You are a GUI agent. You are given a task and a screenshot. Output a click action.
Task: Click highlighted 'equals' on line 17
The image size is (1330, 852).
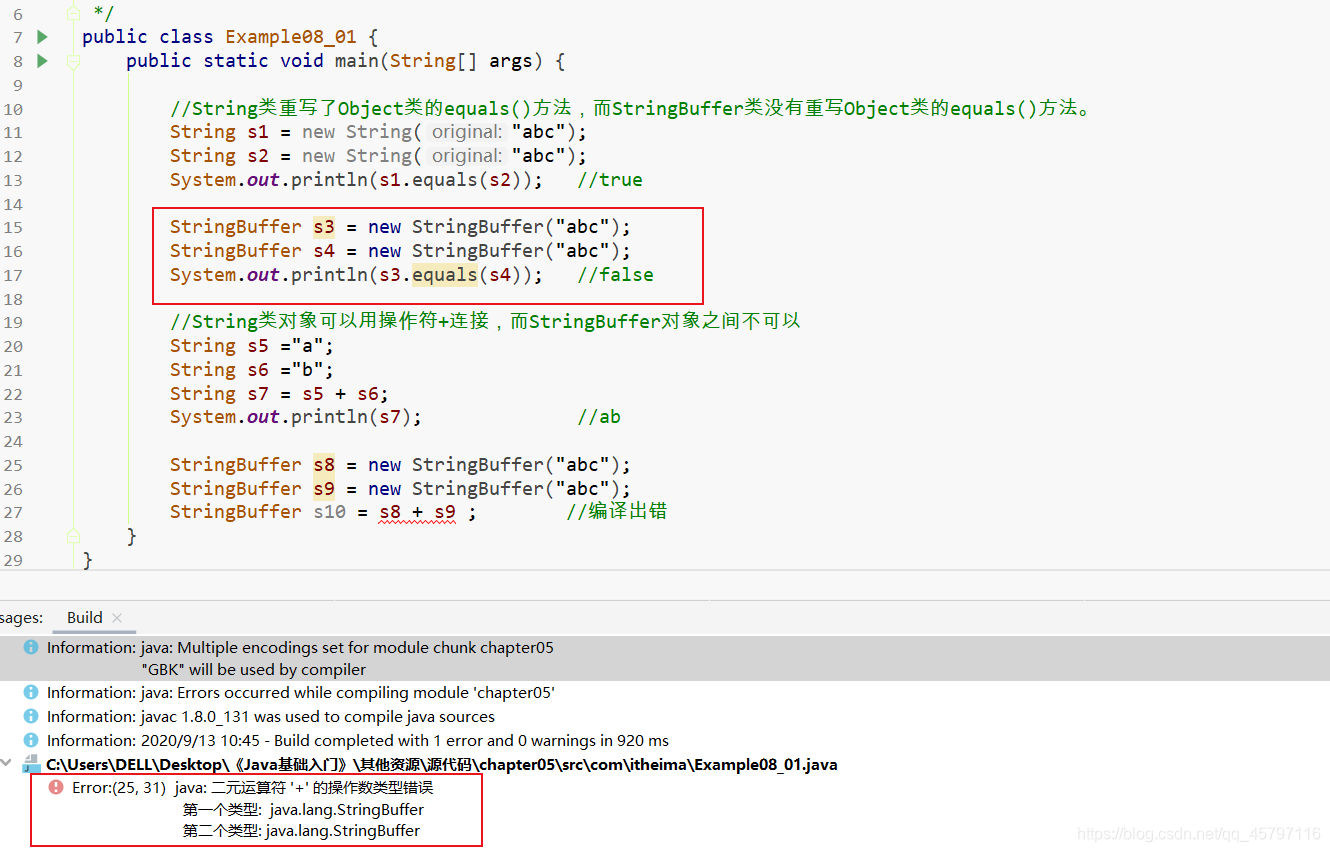[x=445, y=275]
